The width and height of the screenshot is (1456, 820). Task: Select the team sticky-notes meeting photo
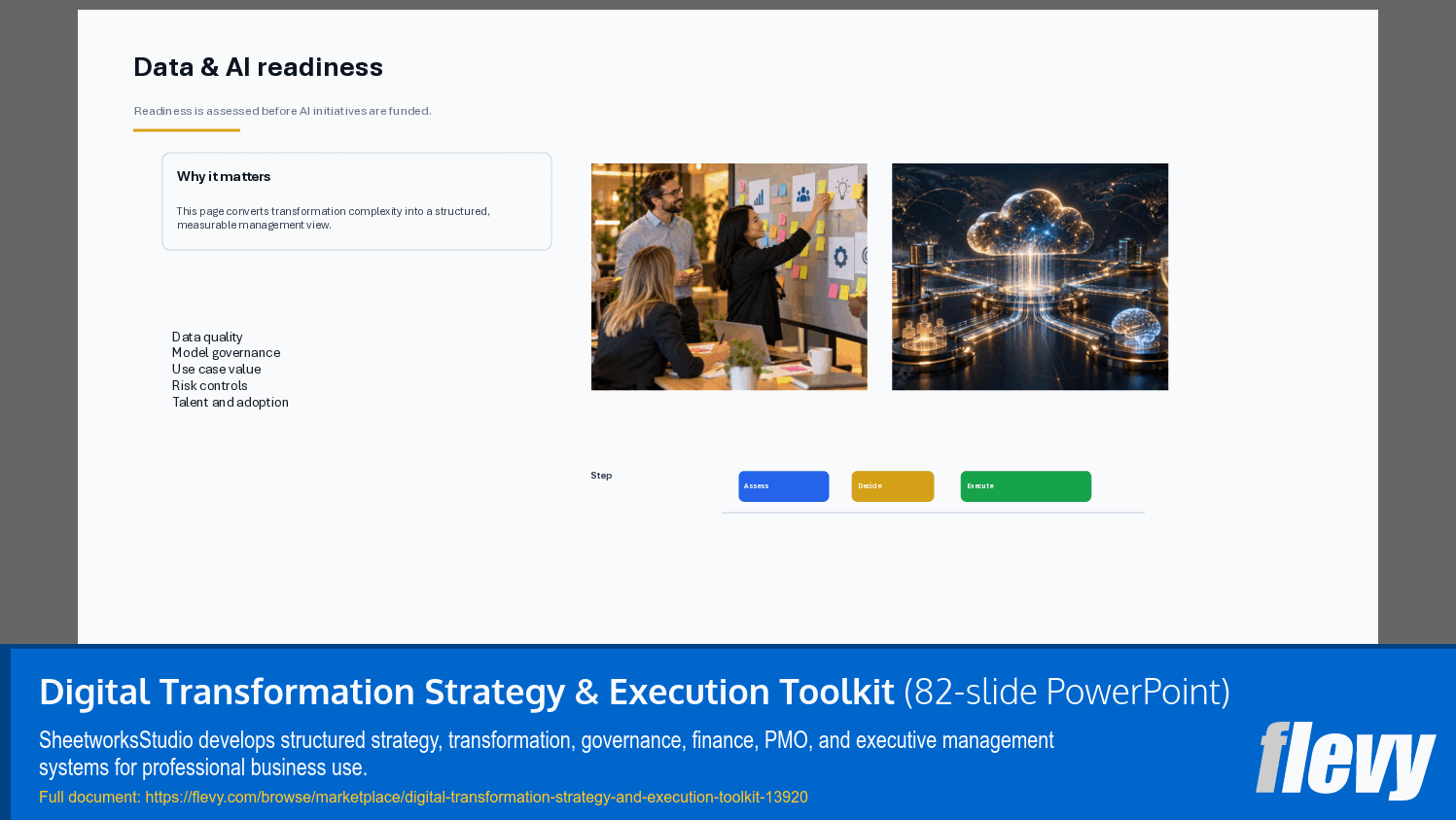(x=728, y=276)
